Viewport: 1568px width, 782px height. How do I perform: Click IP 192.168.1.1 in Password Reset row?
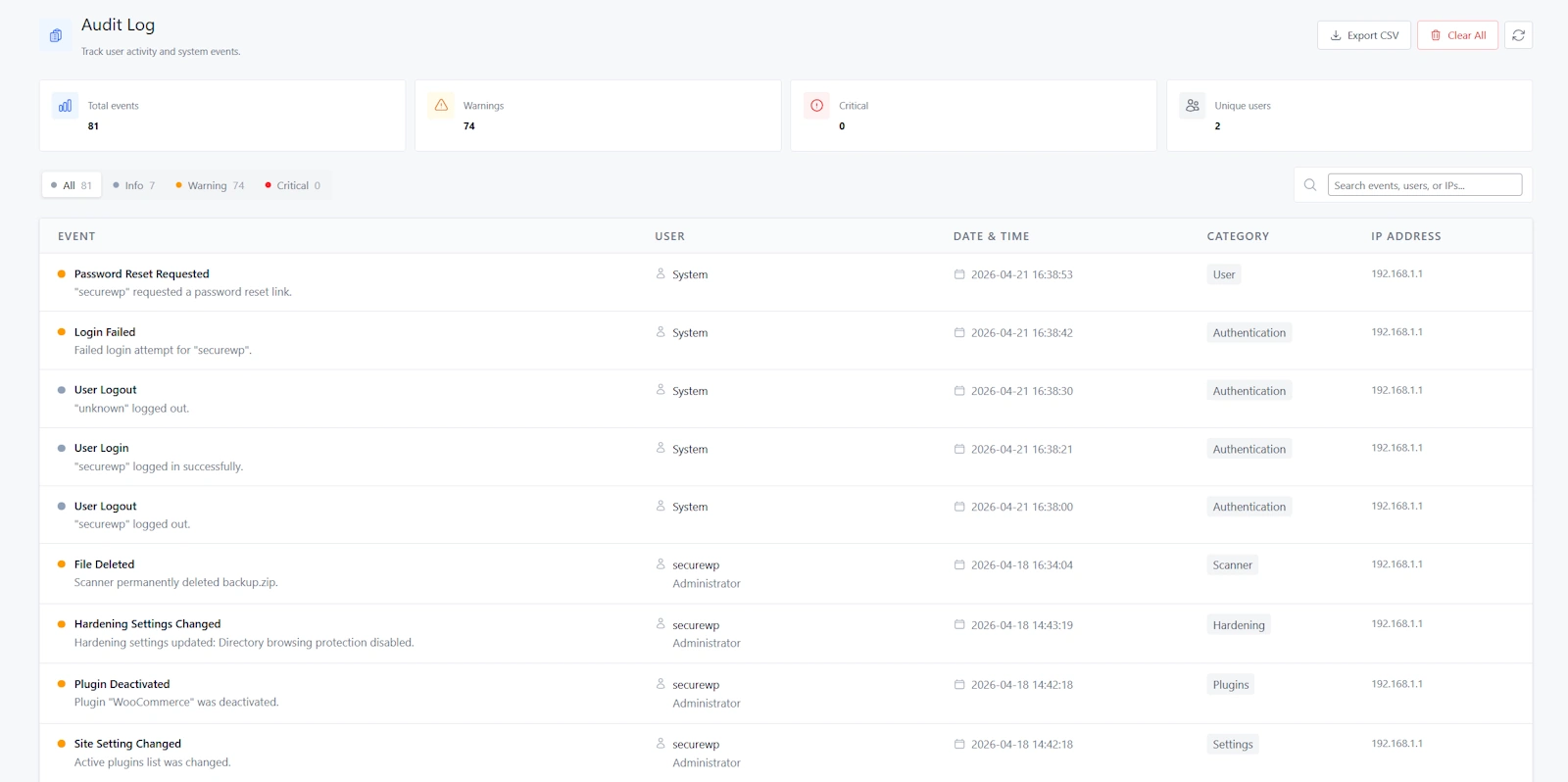(x=1397, y=273)
